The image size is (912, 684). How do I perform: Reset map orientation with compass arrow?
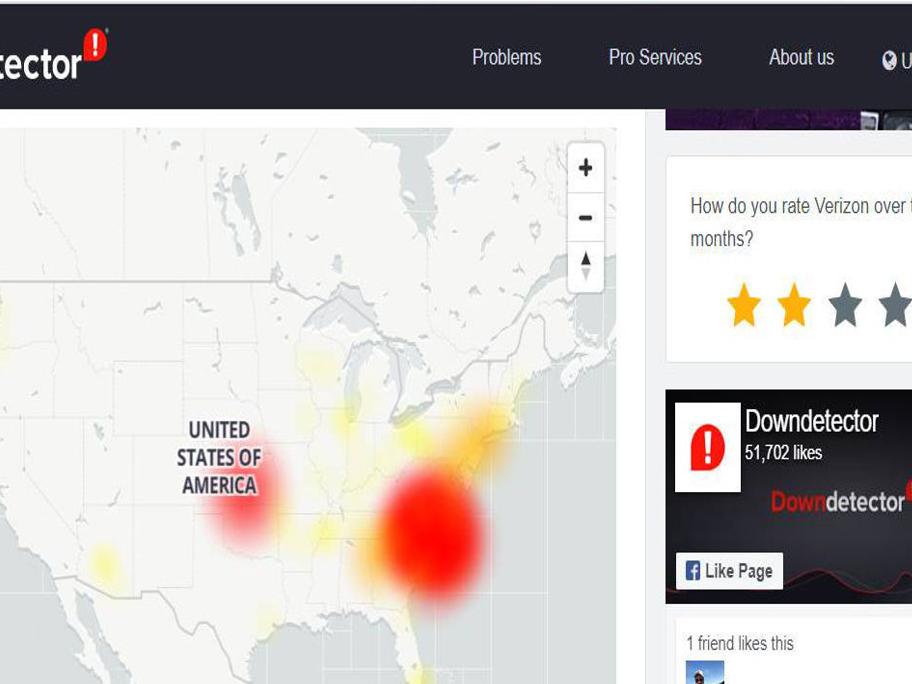tap(586, 266)
